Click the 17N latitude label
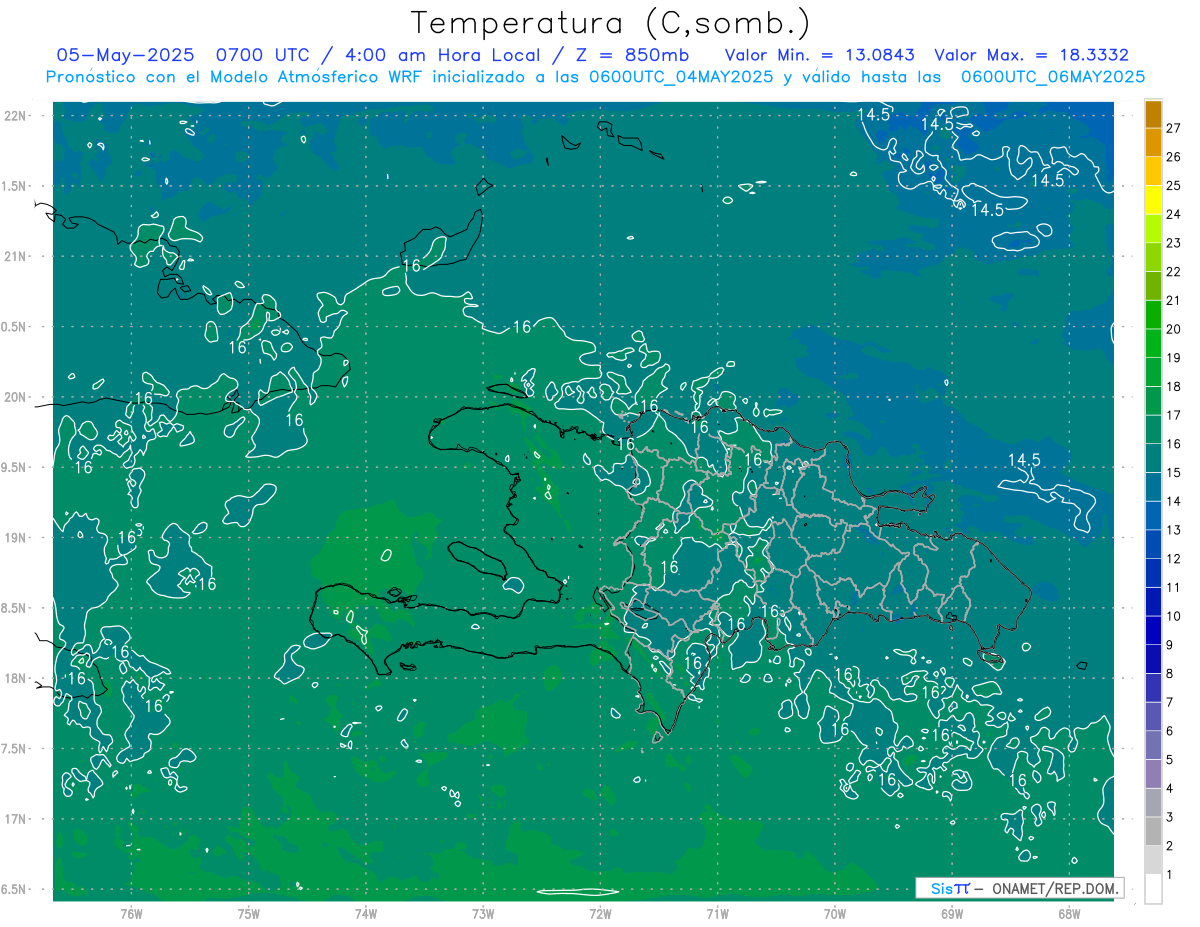The height and width of the screenshot is (927, 1200). 17,819
